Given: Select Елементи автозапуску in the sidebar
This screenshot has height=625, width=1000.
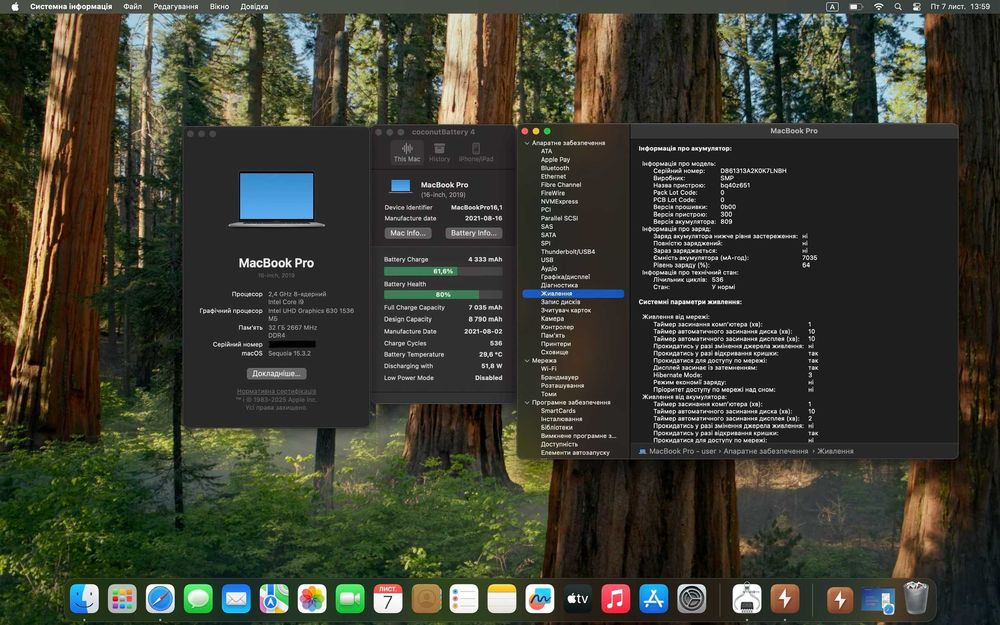Looking at the screenshot, I should click(575, 453).
